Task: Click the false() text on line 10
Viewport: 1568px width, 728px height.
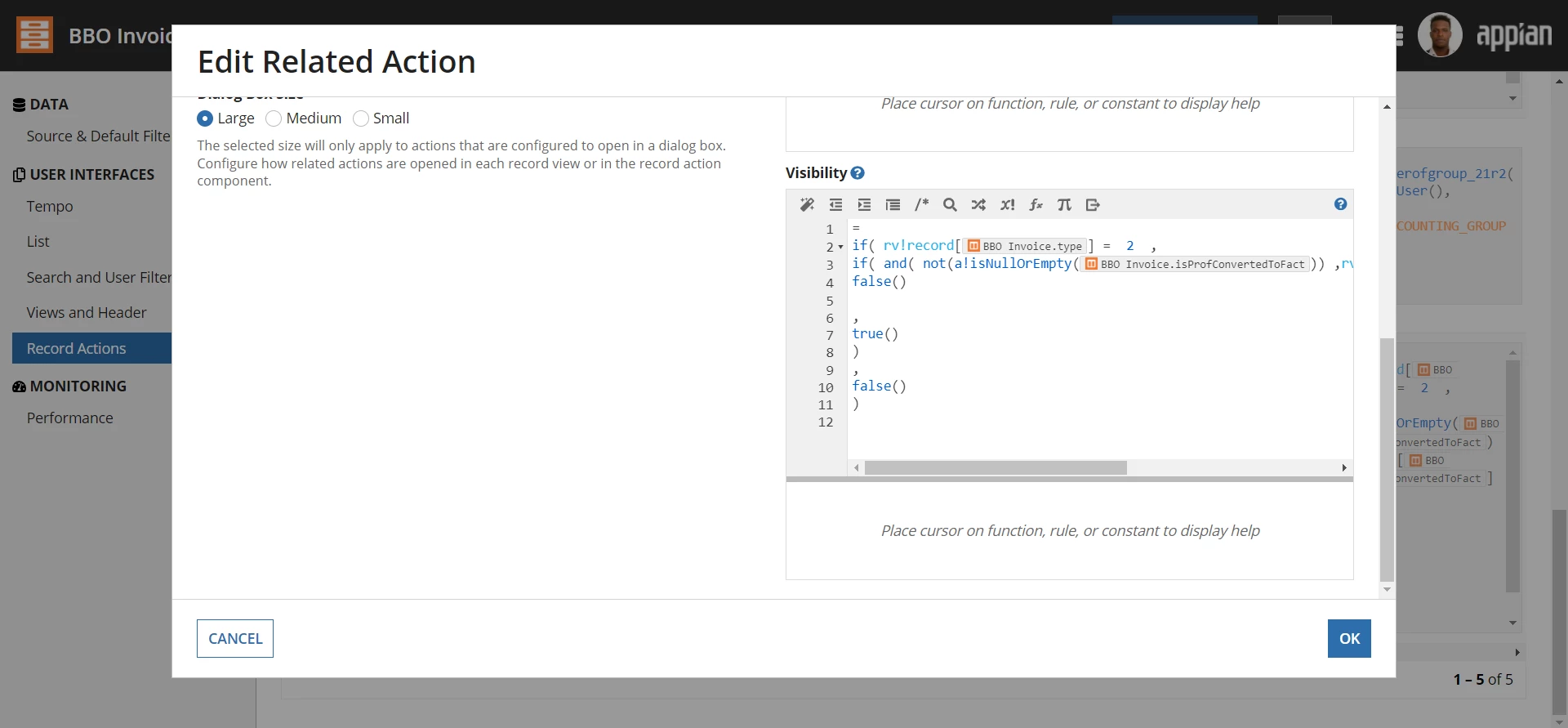Action: tap(879, 386)
